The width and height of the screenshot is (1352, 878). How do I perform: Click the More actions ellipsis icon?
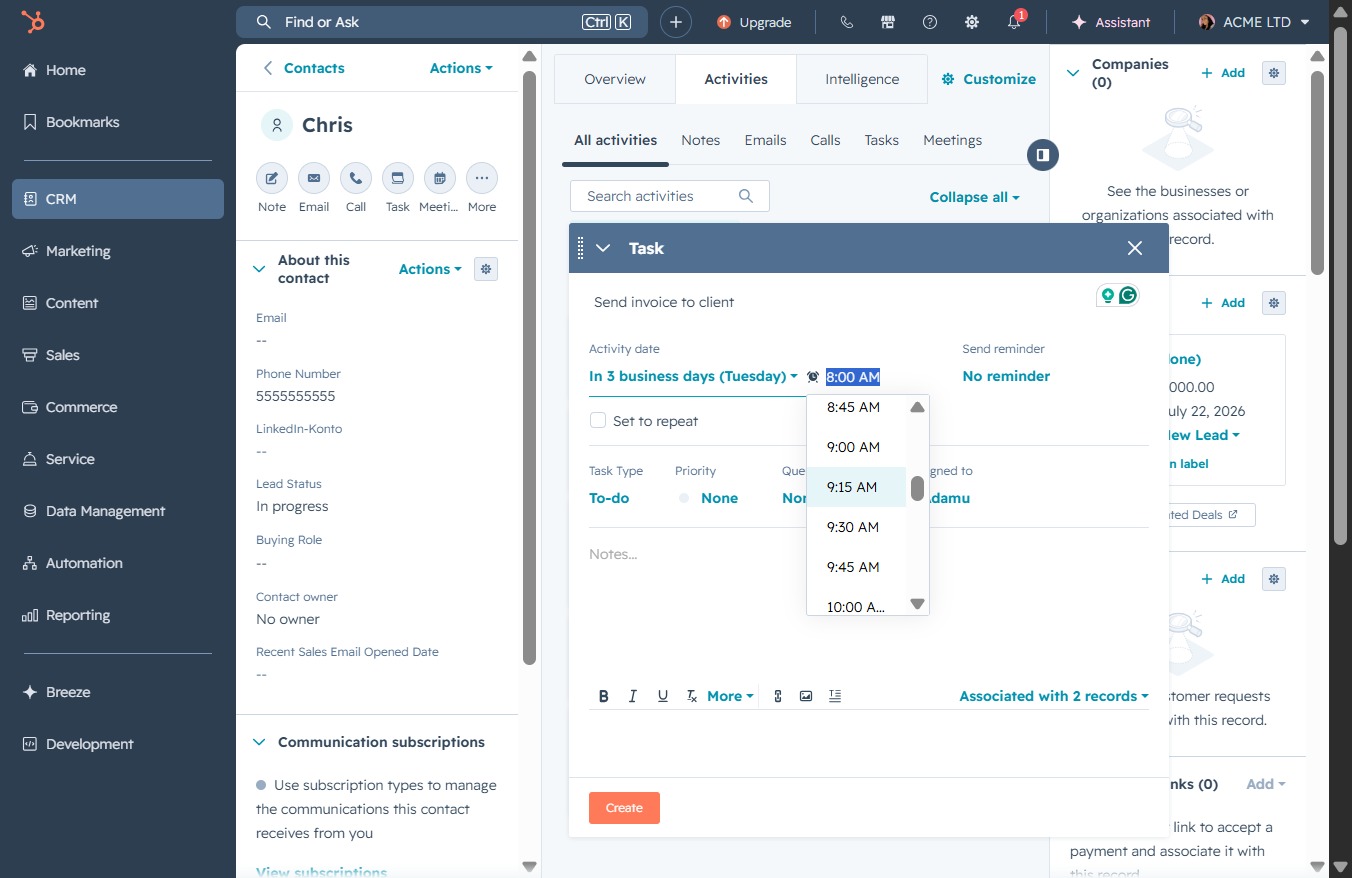[482, 178]
